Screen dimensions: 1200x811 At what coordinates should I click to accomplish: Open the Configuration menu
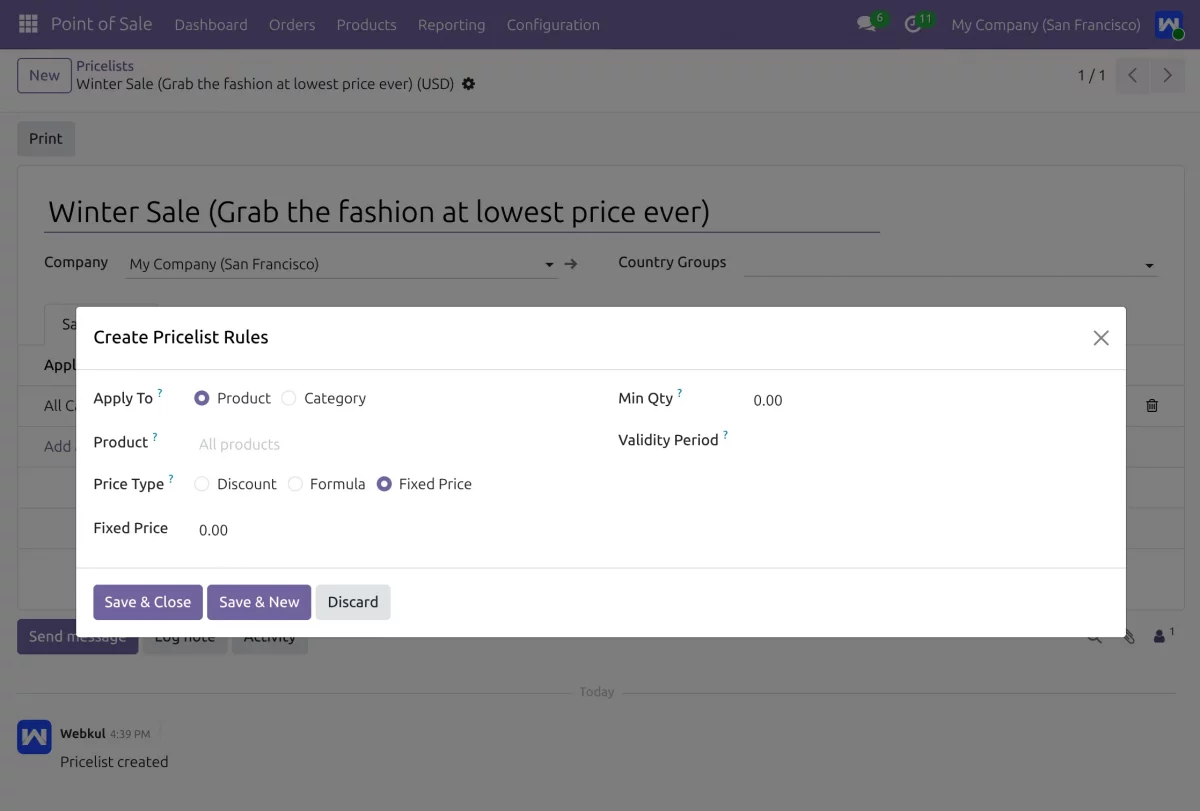tap(553, 25)
